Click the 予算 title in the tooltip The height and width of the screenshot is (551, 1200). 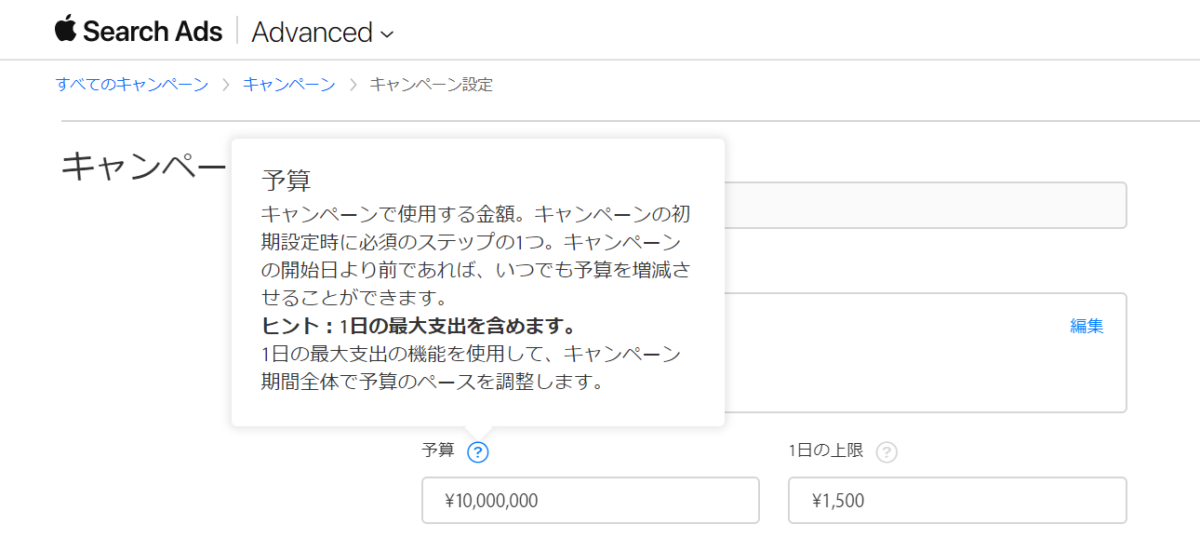point(286,180)
